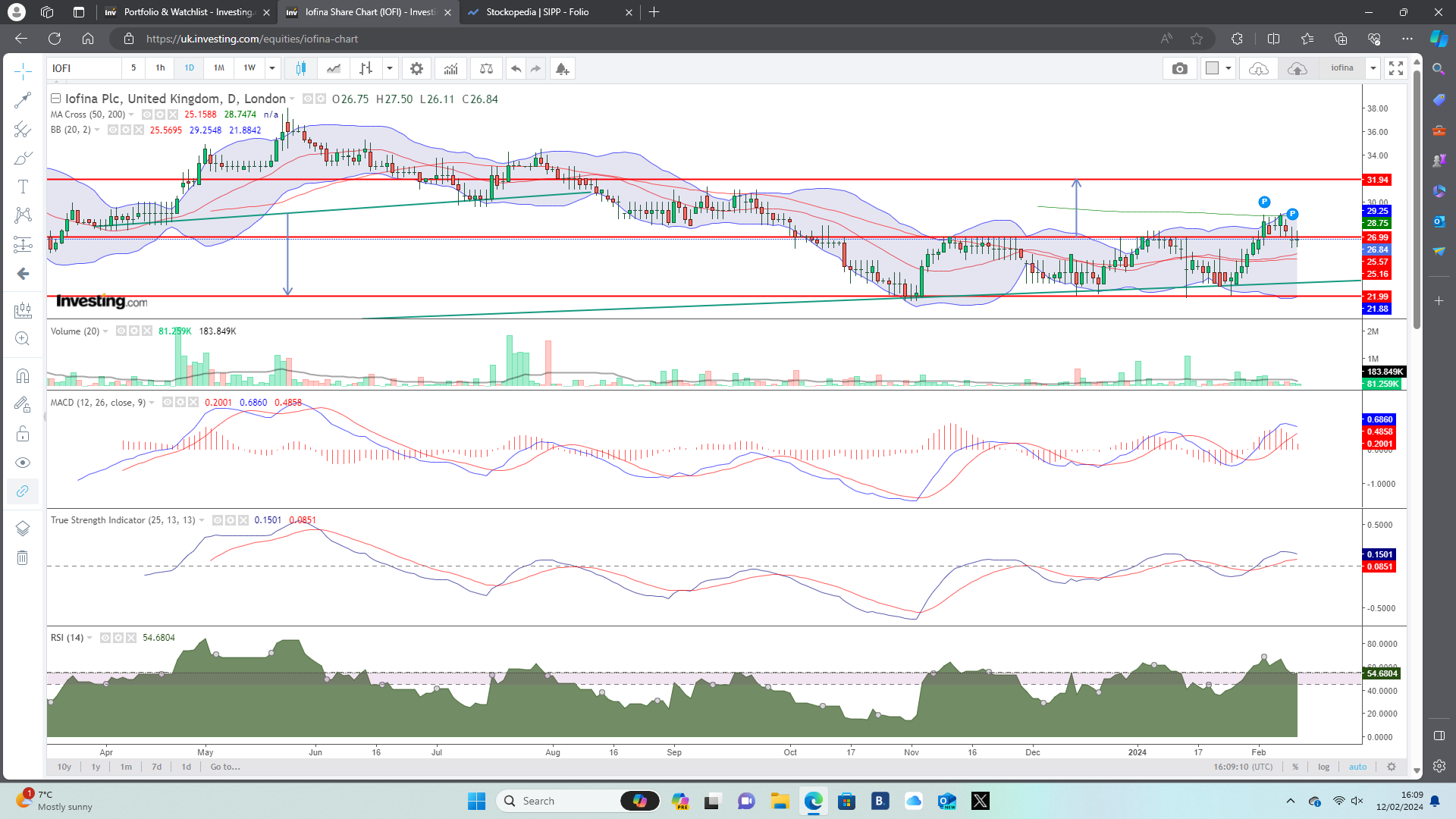
Task: Open the zoom in magnifier tool
Action: (x=23, y=339)
